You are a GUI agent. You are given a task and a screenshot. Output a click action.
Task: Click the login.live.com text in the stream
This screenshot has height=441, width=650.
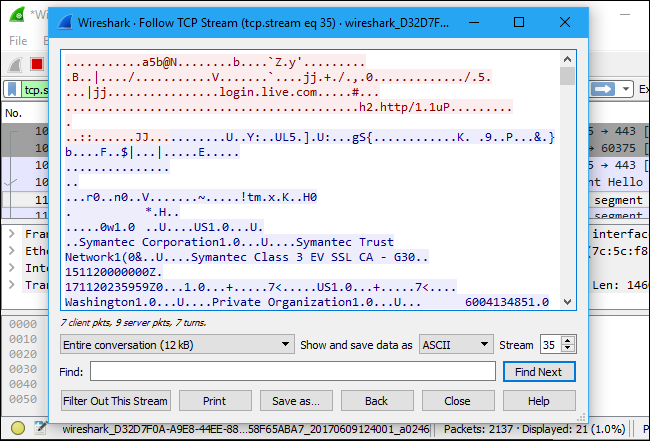(x=268, y=92)
